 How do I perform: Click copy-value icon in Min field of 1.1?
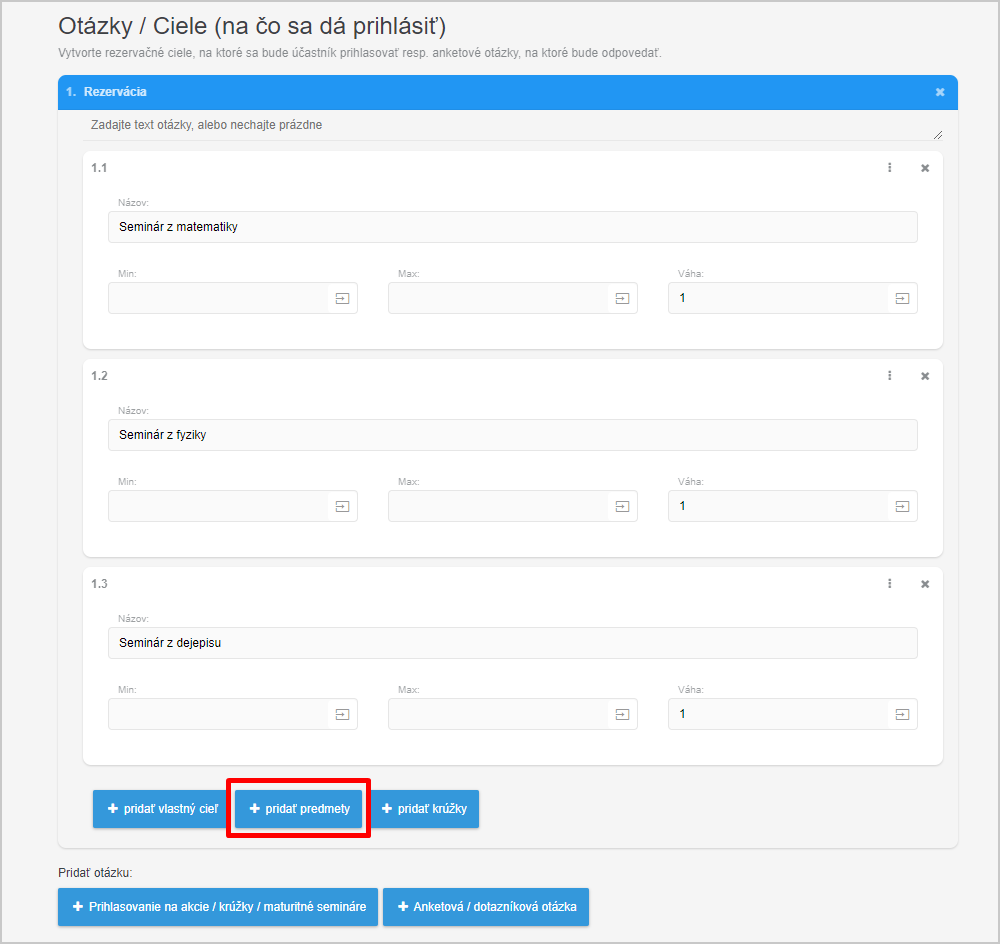pyautogui.click(x=342, y=299)
